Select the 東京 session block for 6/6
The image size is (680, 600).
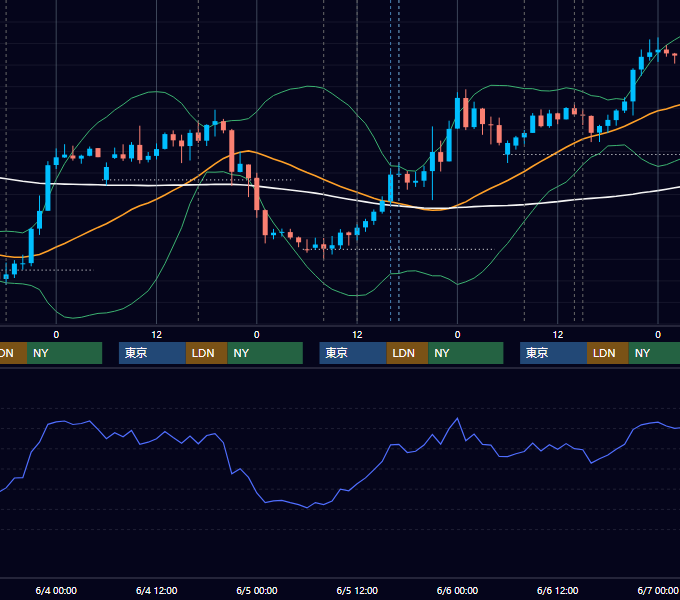coord(553,353)
